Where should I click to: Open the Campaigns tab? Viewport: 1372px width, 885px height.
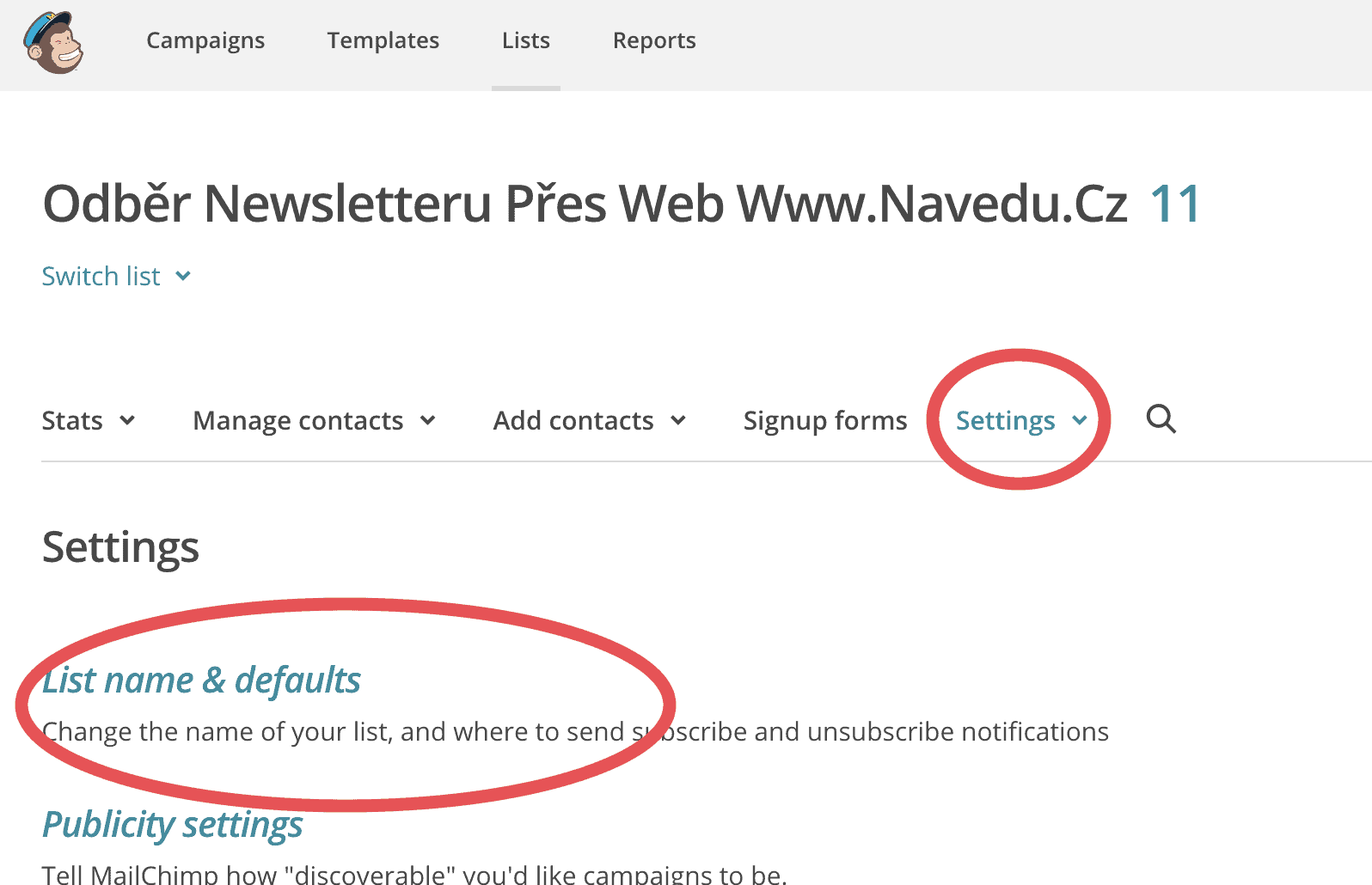coord(205,40)
